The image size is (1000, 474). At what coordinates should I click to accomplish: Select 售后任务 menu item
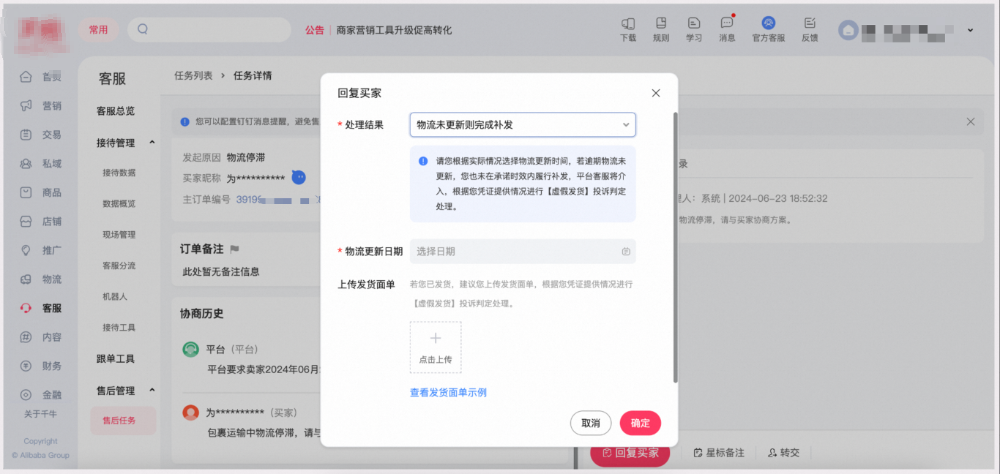click(123, 420)
